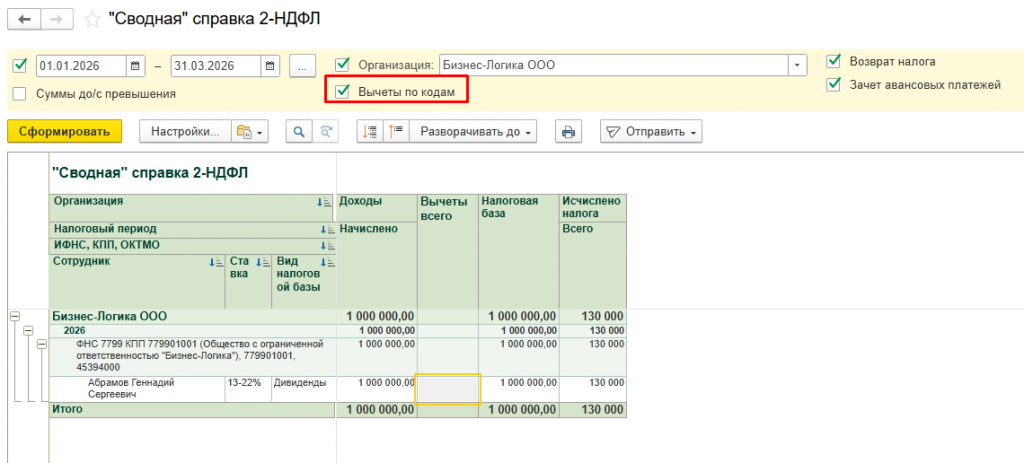Uncheck Вычеты по кодам checkbox

point(342,92)
